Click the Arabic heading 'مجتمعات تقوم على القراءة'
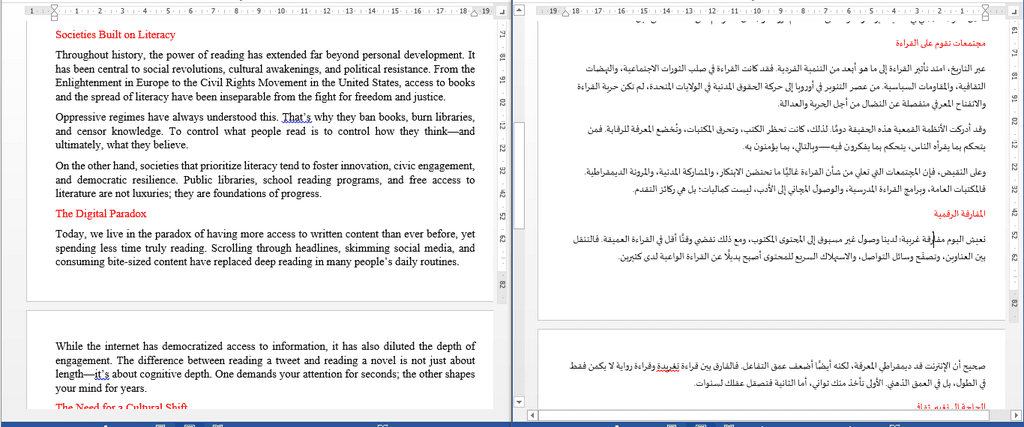 click(x=940, y=44)
